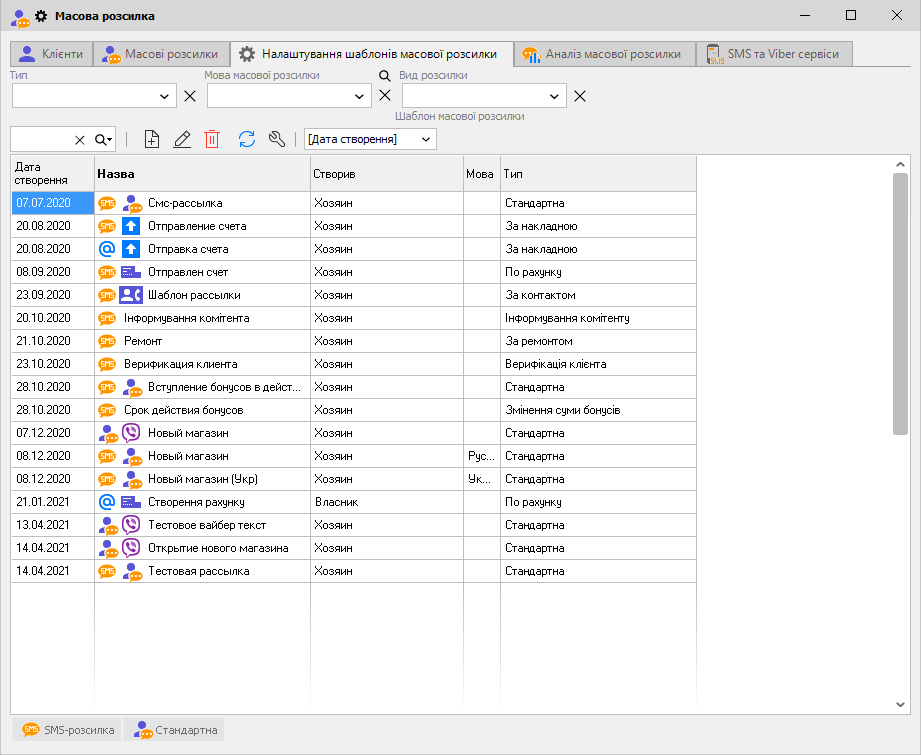
Task: Clear the Вид розсилки filter with X
Action: (580, 96)
